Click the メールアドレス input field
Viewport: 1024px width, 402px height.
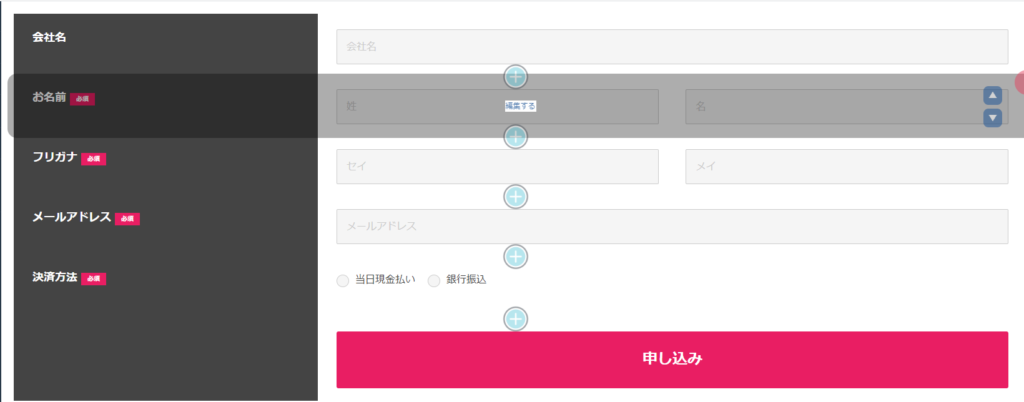(x=672, y=226)
